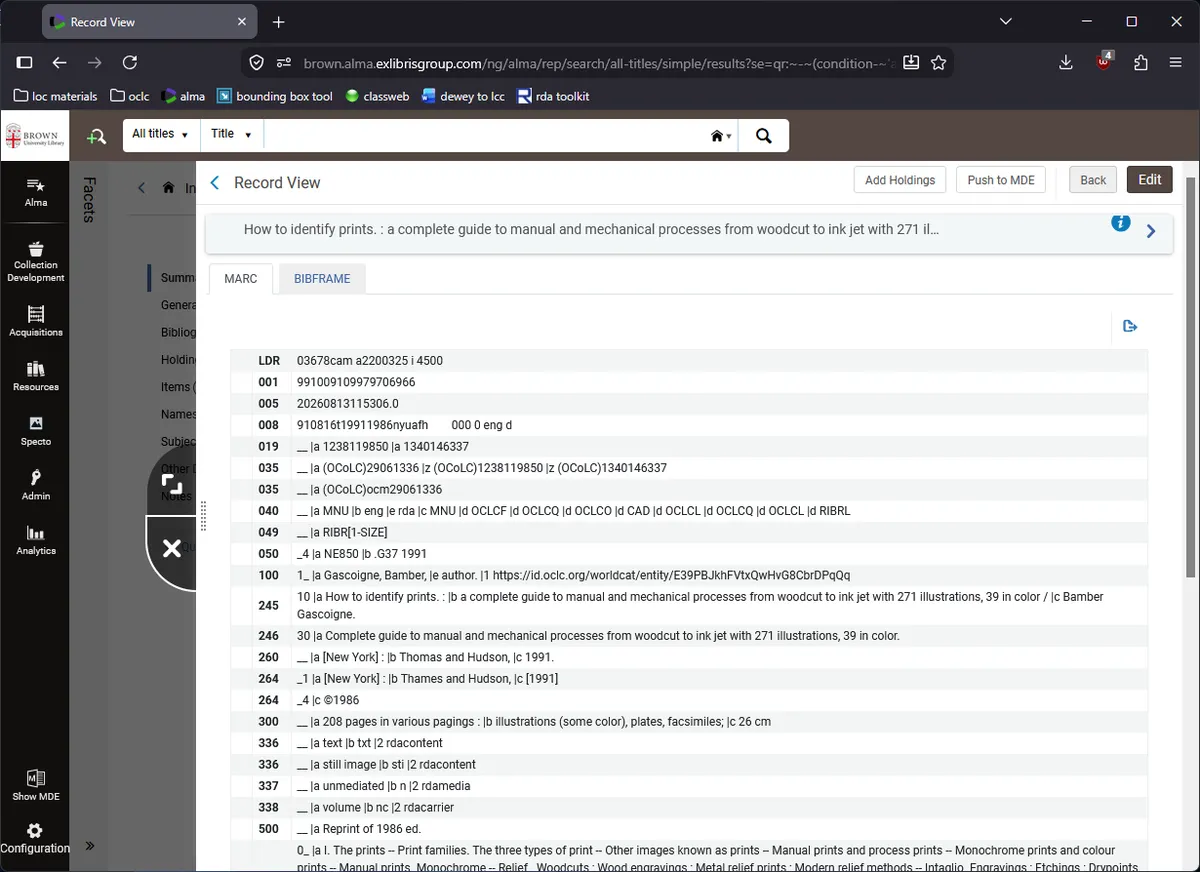Go back in browser history

click(x=59, y=62)
